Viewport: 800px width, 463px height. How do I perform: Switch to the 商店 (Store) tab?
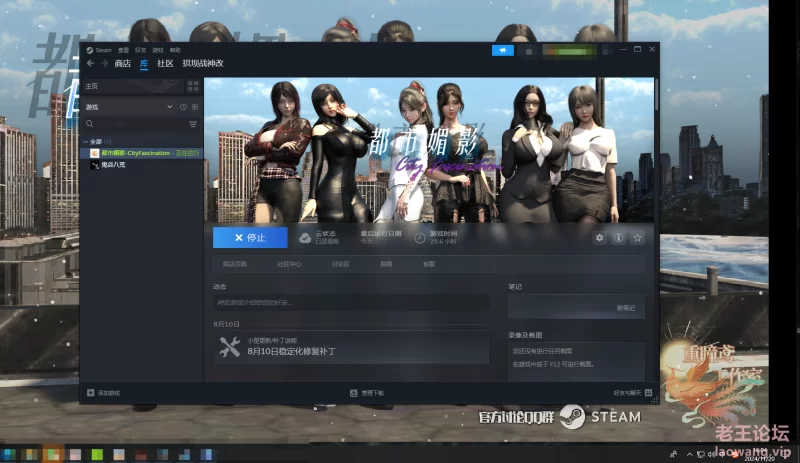122,63
